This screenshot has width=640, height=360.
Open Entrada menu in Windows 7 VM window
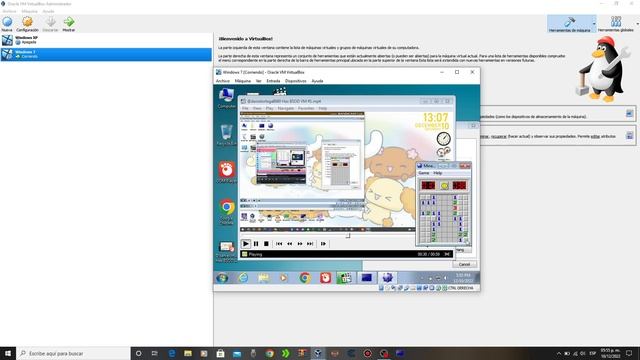(x=273, y=81)
